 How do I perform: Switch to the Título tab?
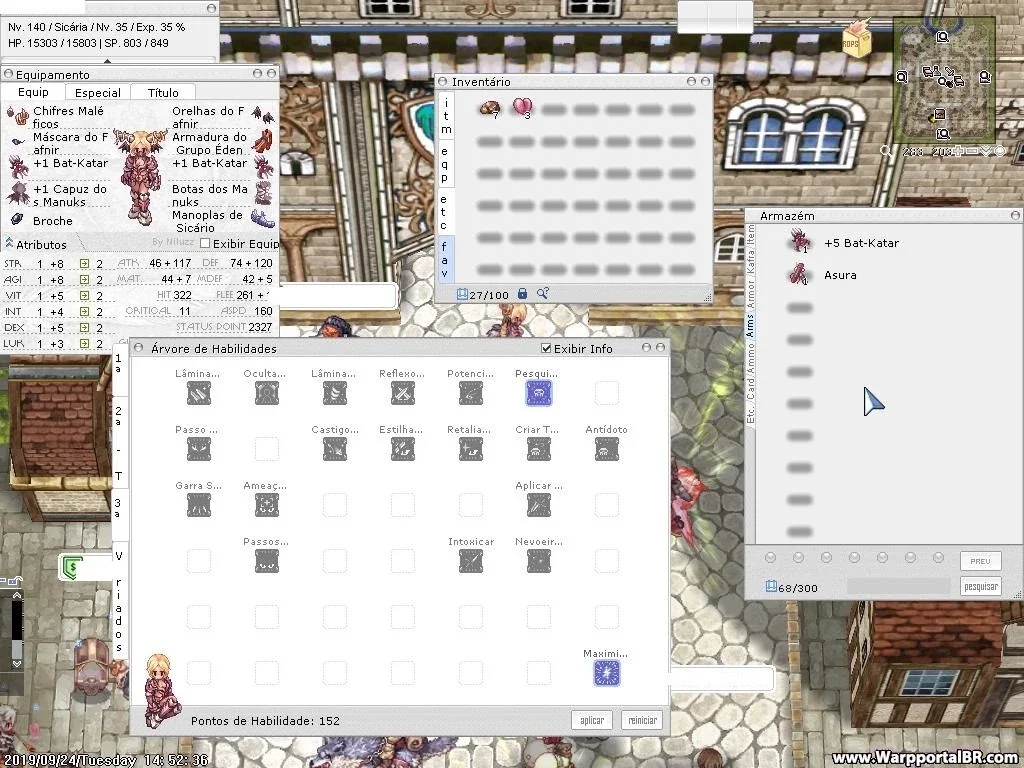pos(163,93)
